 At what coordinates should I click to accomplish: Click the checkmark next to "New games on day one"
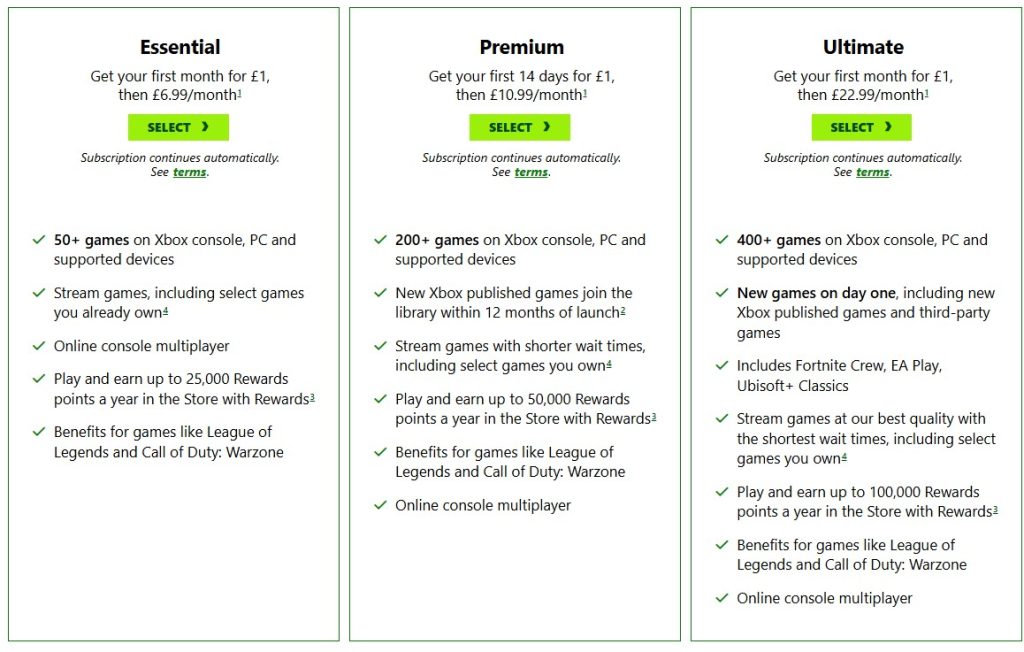pos(722,293)
